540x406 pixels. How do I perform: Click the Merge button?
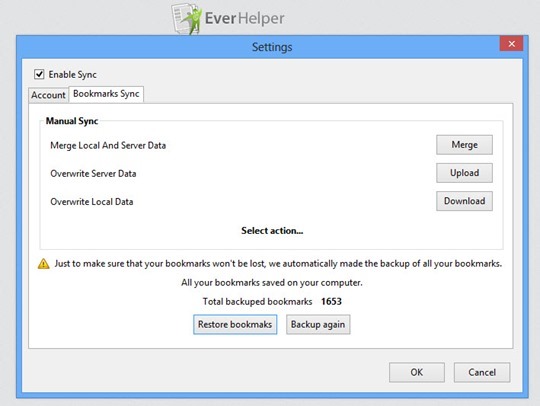coord(464,145)
